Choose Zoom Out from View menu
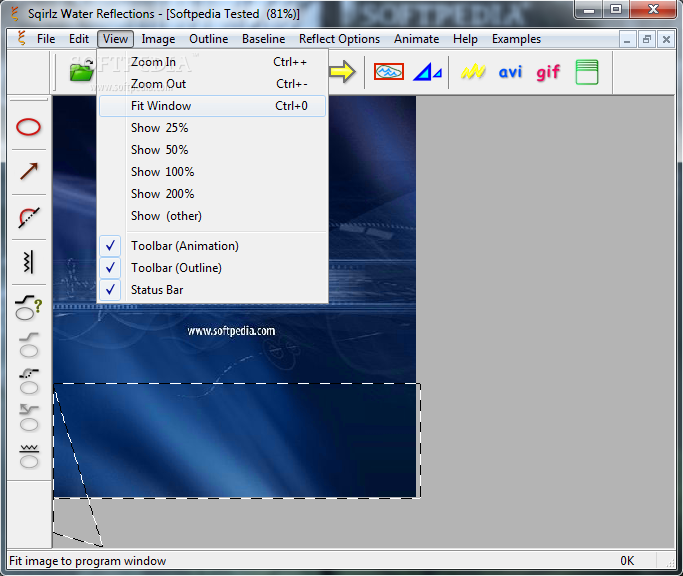Screen dimensions: 683x576 (213, 84)
